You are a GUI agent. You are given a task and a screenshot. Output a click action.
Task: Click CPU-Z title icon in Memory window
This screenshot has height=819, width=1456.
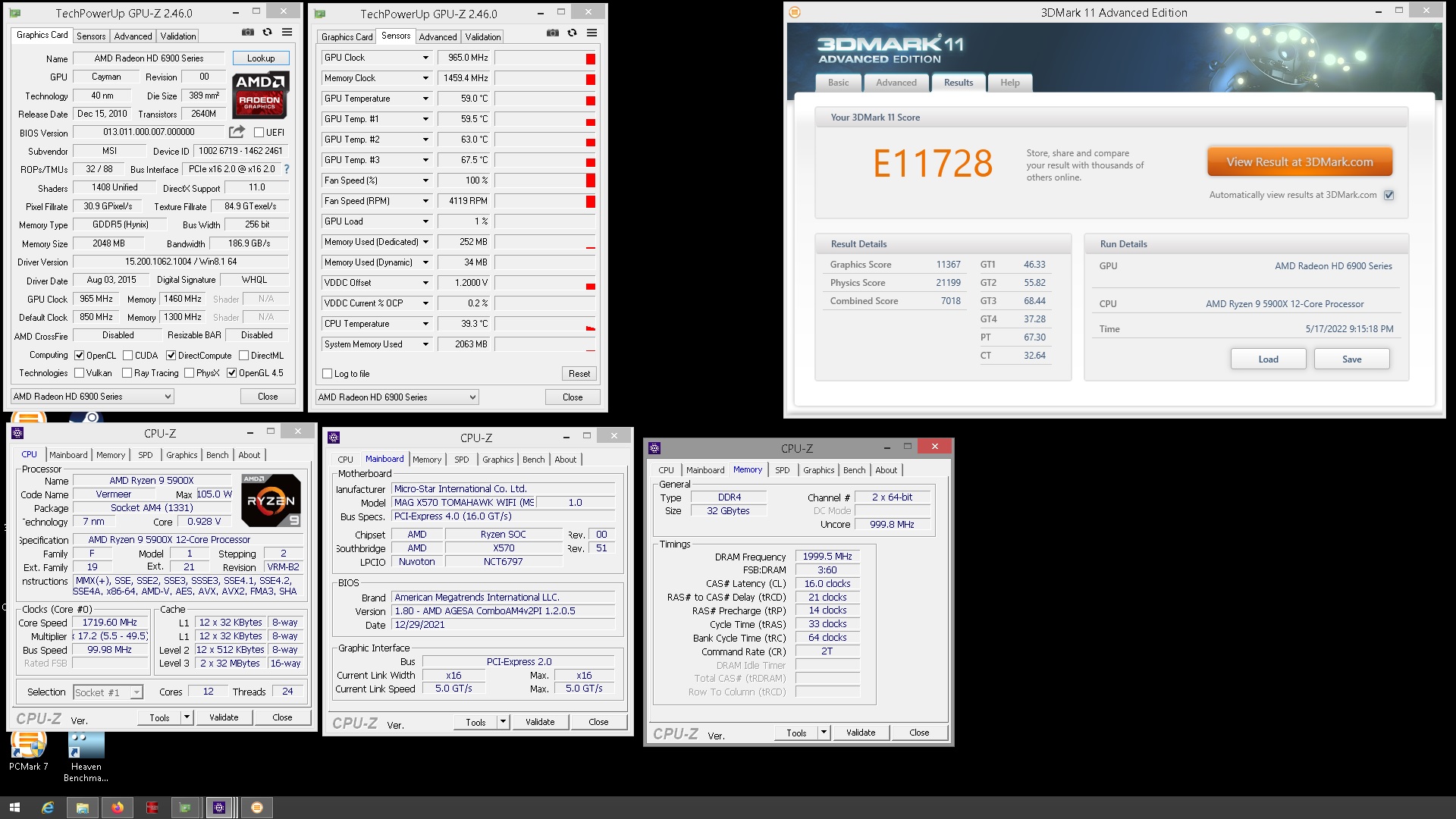pyautogui.click(x=655, y=448)
